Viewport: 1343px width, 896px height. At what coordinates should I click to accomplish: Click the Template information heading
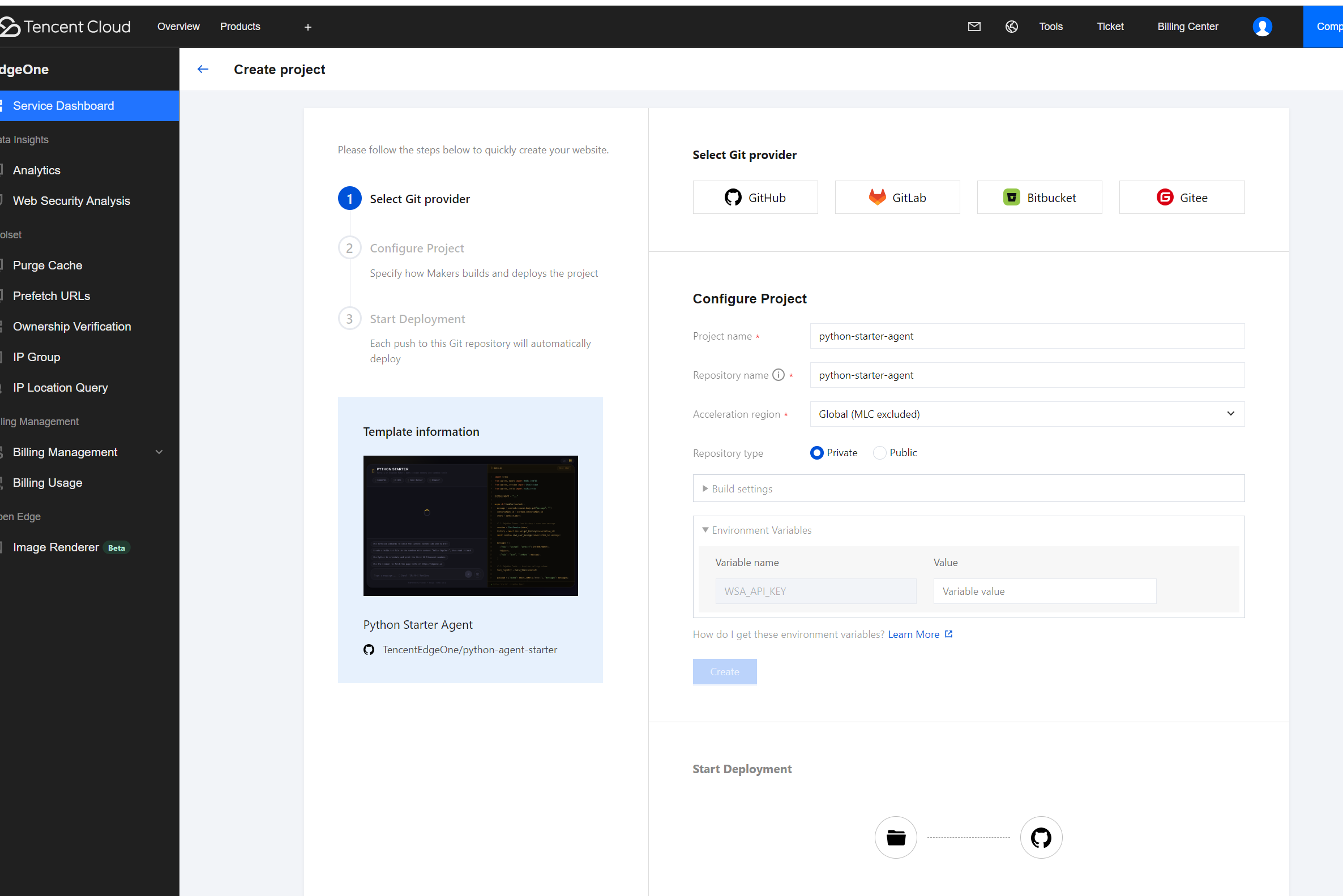pyautogui.click(x=421, y=431)
